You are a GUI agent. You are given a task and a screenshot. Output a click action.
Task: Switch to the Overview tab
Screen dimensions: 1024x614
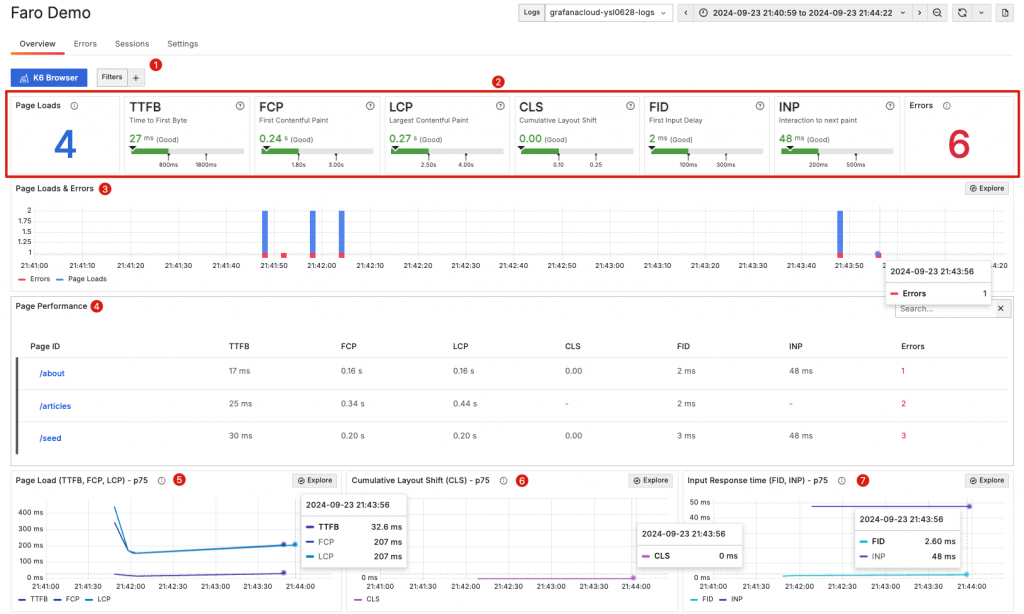[37, 44]
